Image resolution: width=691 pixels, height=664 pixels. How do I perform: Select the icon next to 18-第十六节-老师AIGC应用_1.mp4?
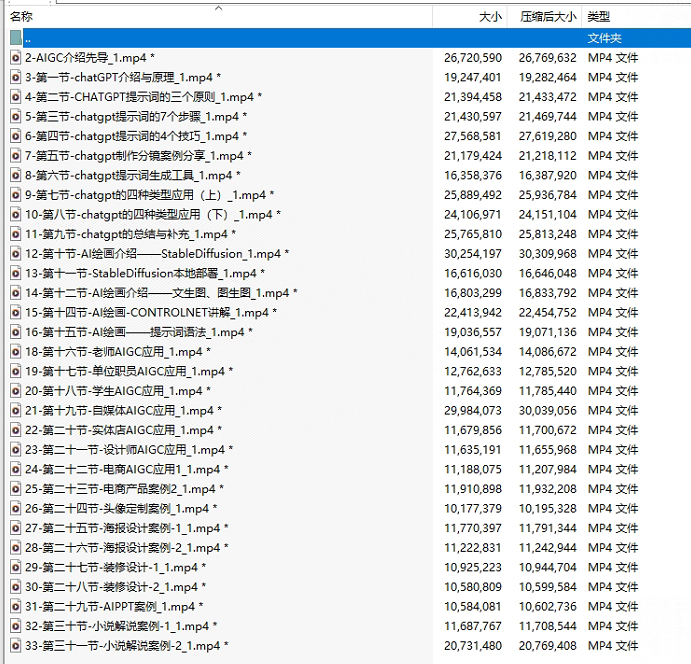click(x=15, y=351)
